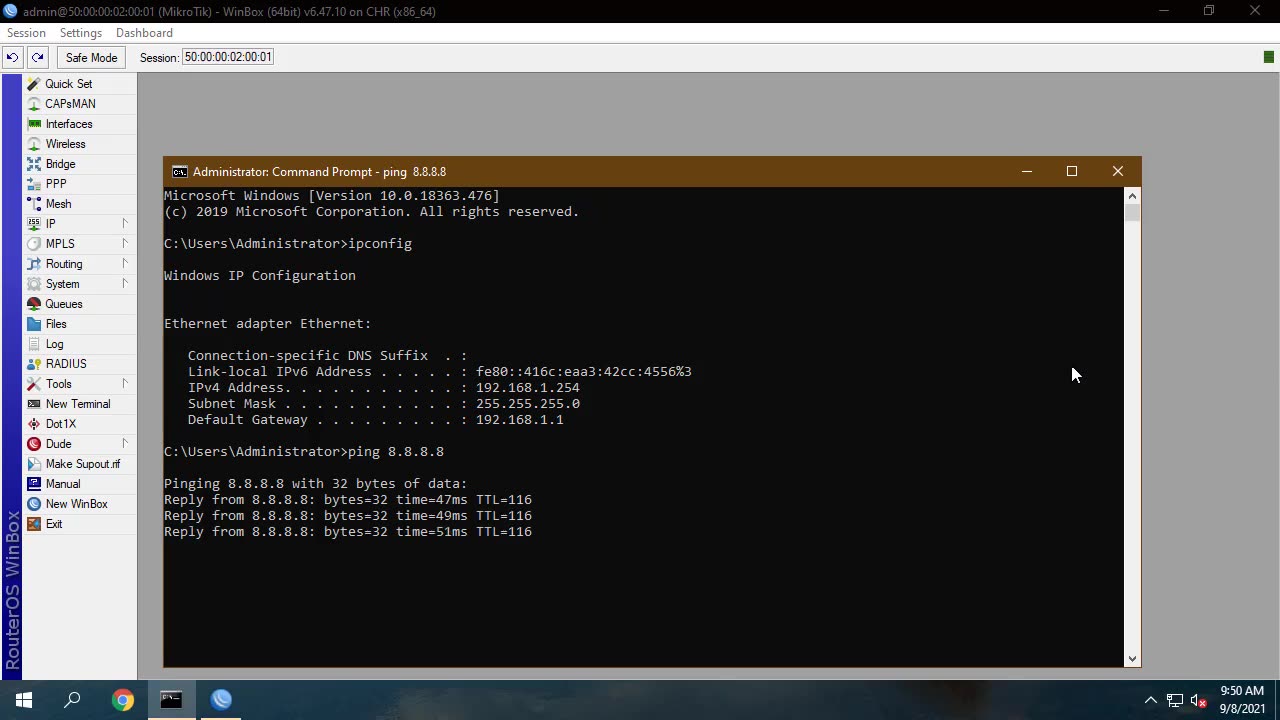The height and width of the screenshot is (720, 1280).
Task: Click the 'ping 8.8.8.8' command line
Action: [304, 452]
